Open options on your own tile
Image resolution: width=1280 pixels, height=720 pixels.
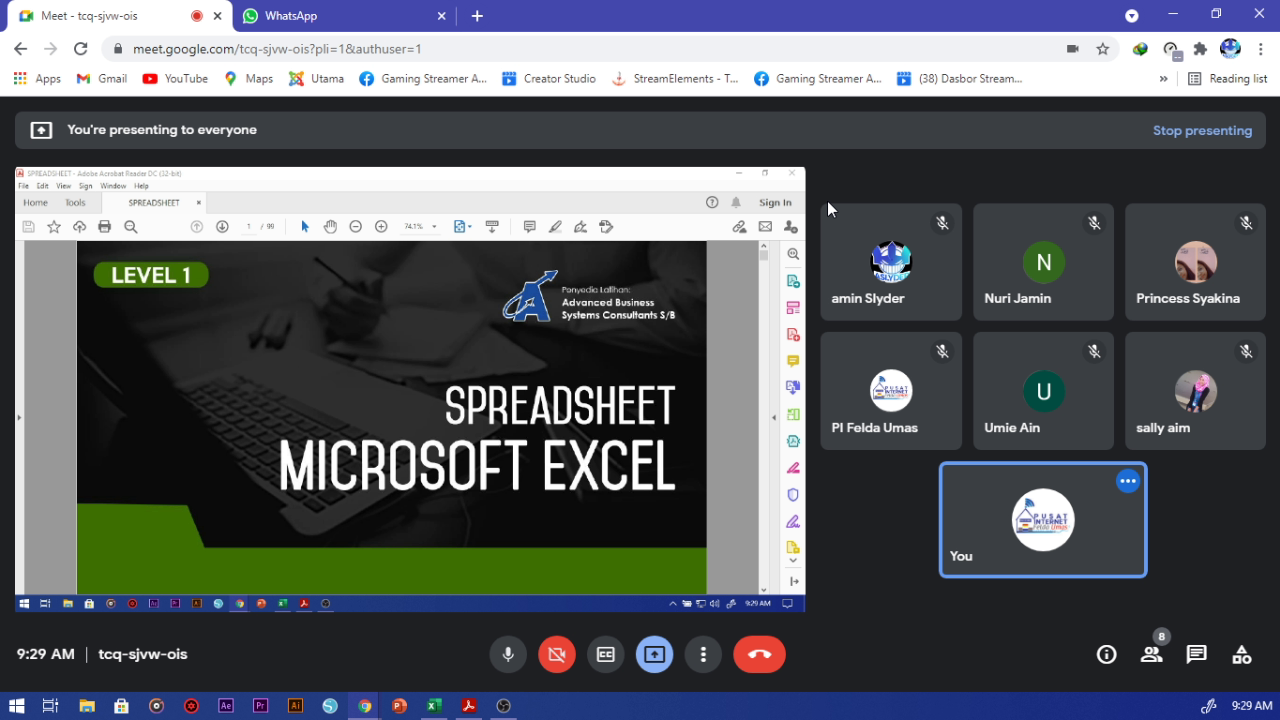tap(1128, 481)
